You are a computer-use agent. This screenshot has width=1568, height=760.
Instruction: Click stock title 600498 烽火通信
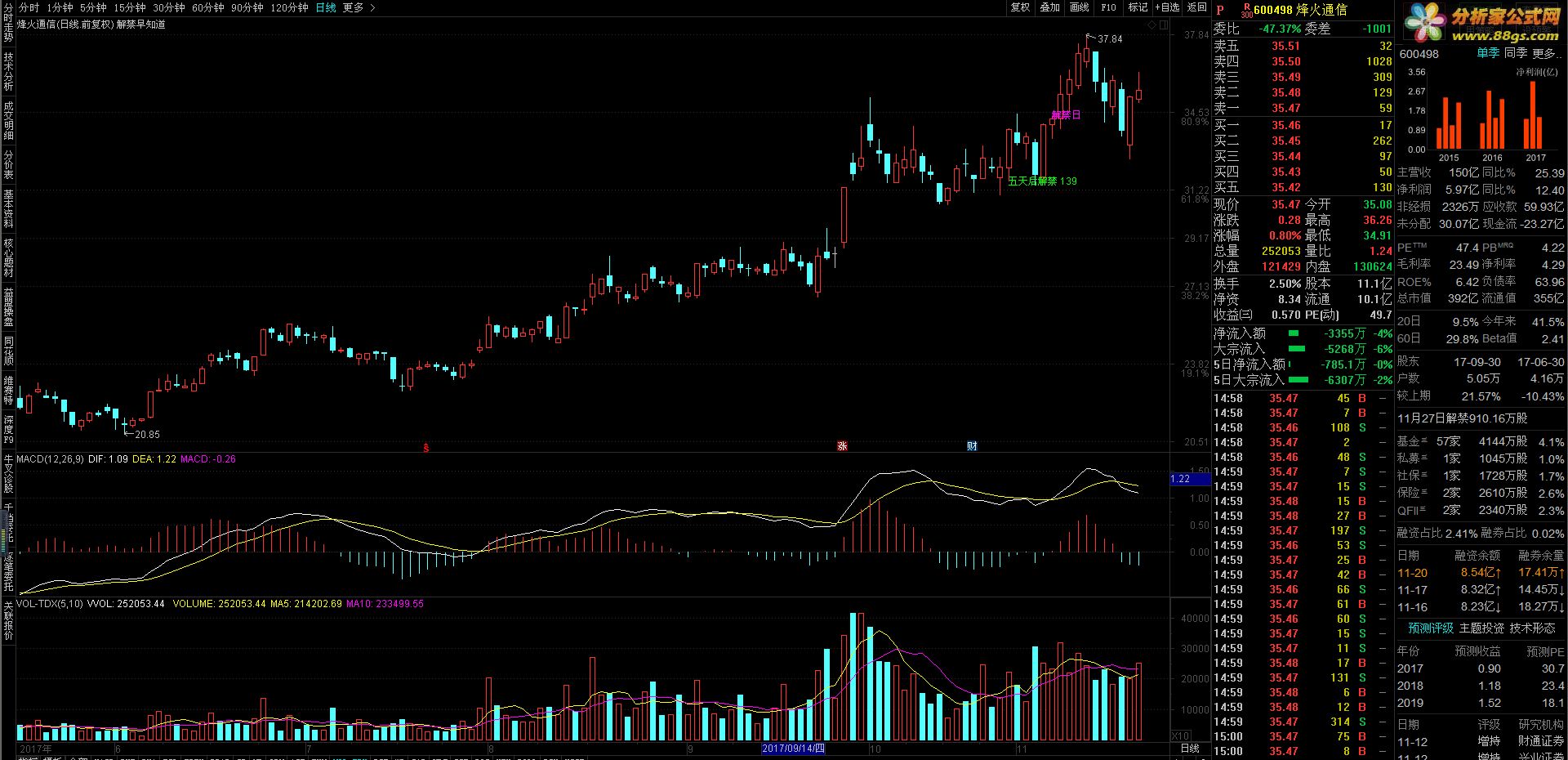tap(1300, 10)
